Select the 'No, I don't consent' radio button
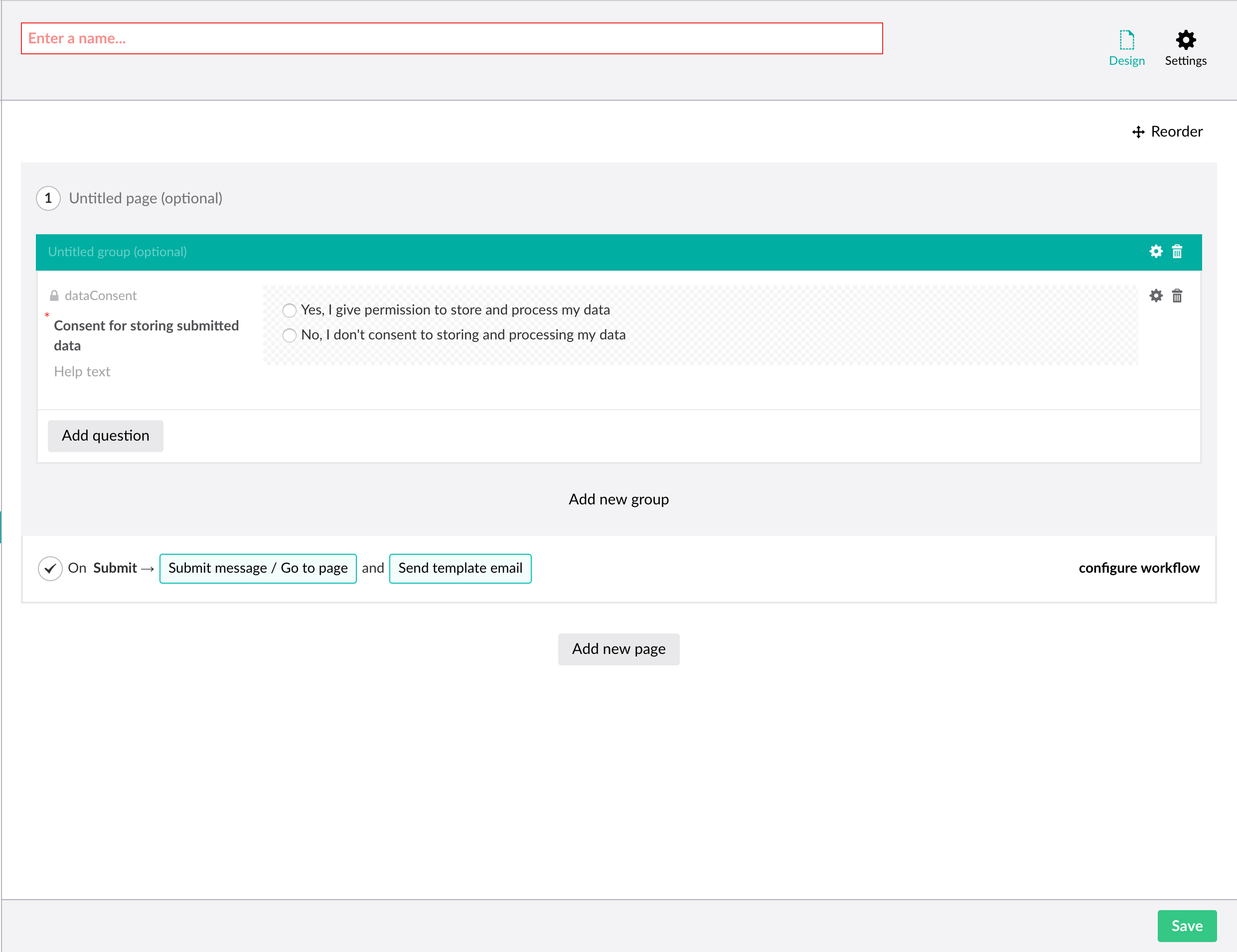1237x952 pixels. pos(290,335)
